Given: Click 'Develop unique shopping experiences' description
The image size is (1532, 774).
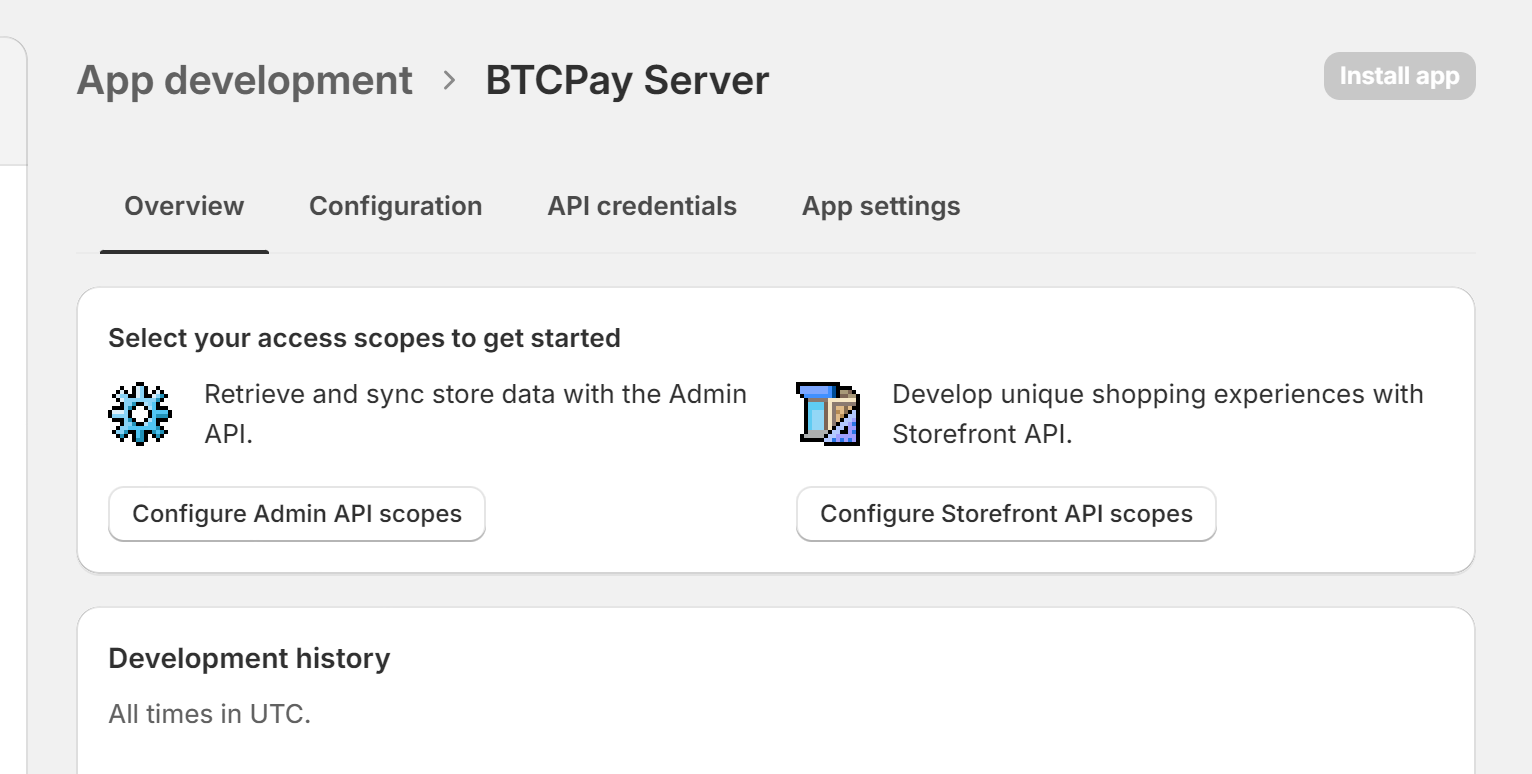Looking at the screenshot, I should (x=1157, y=413).
